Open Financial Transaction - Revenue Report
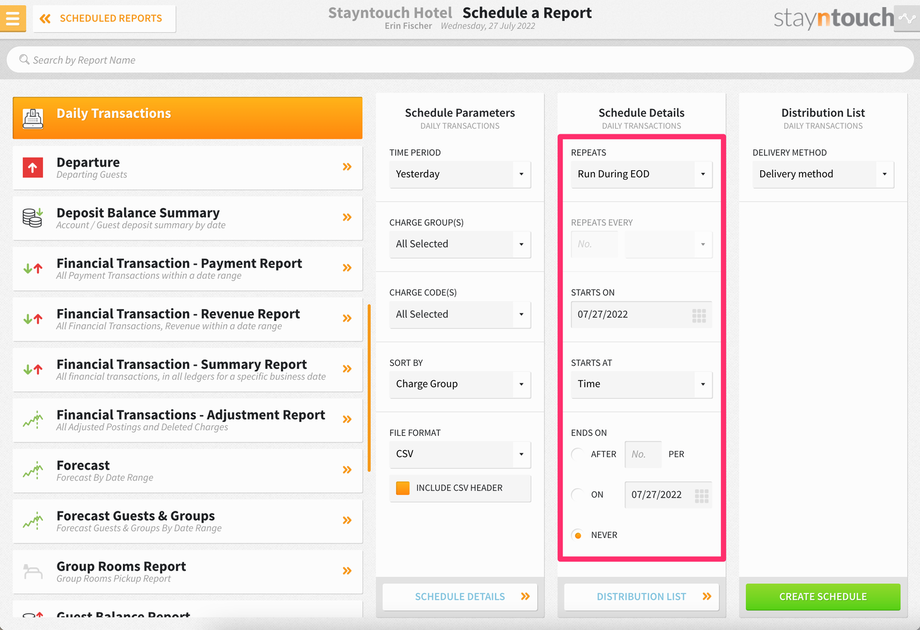 (x=188, y=319)
